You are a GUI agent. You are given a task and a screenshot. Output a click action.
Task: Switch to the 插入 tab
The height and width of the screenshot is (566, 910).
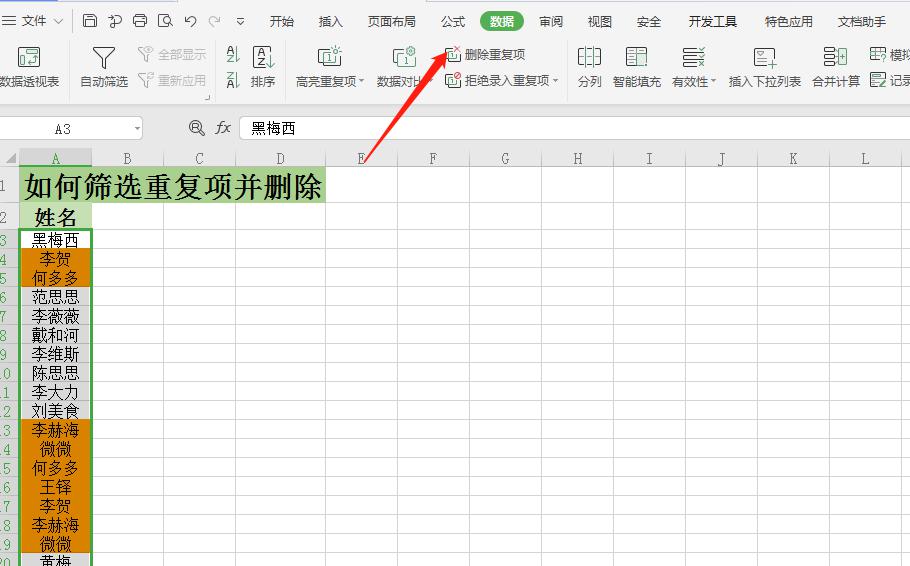pos(331,21)
